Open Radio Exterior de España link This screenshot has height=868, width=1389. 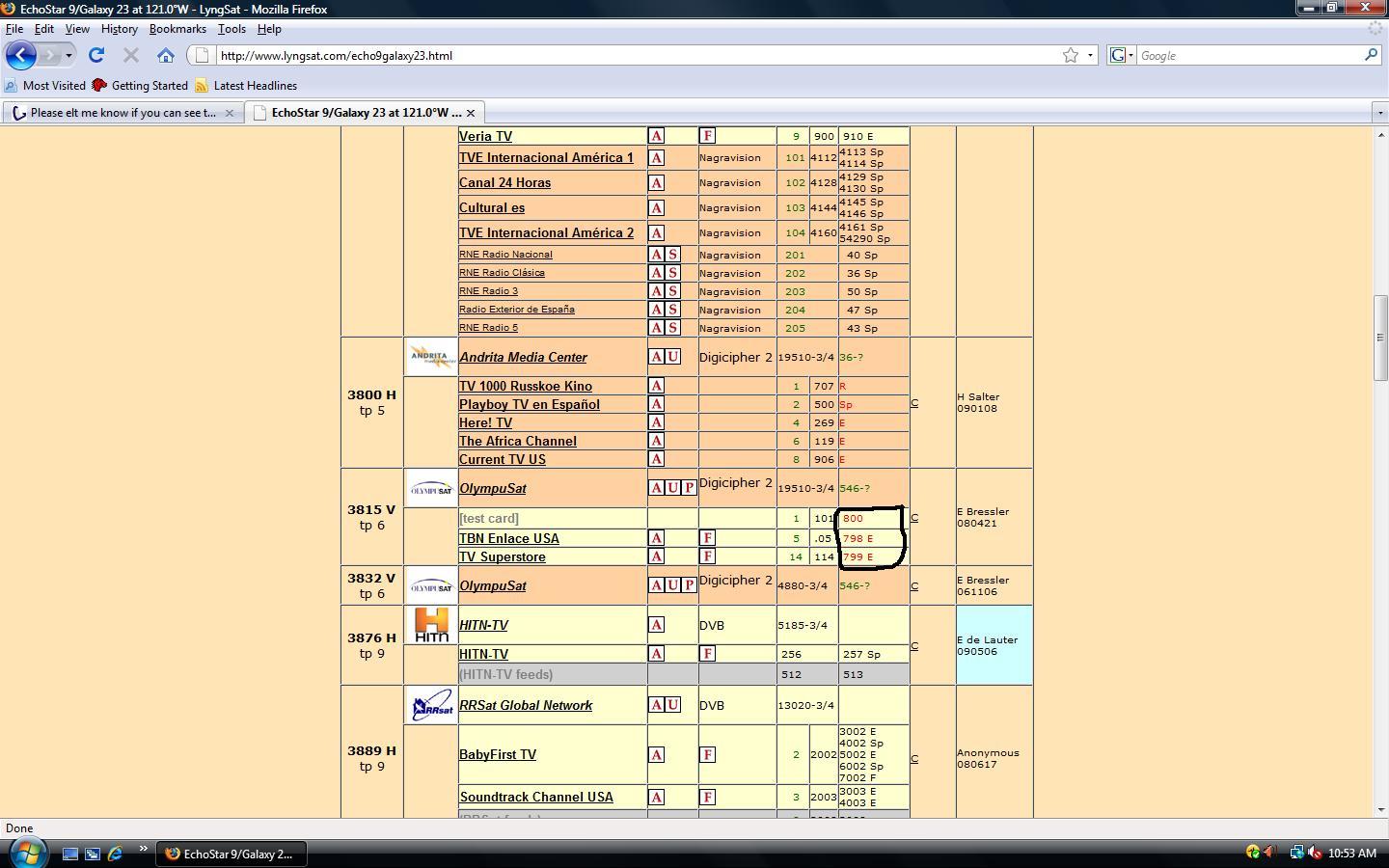(517, 310)
